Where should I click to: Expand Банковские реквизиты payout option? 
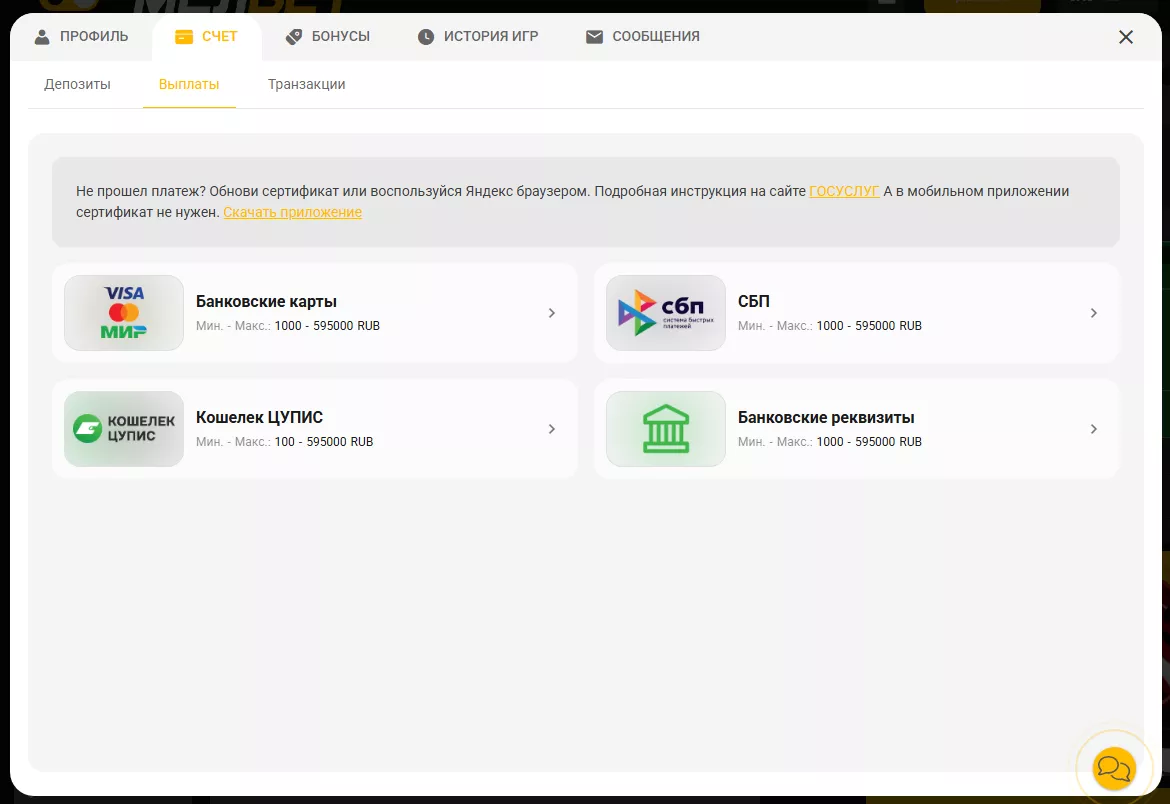[x=1093, y=428]
